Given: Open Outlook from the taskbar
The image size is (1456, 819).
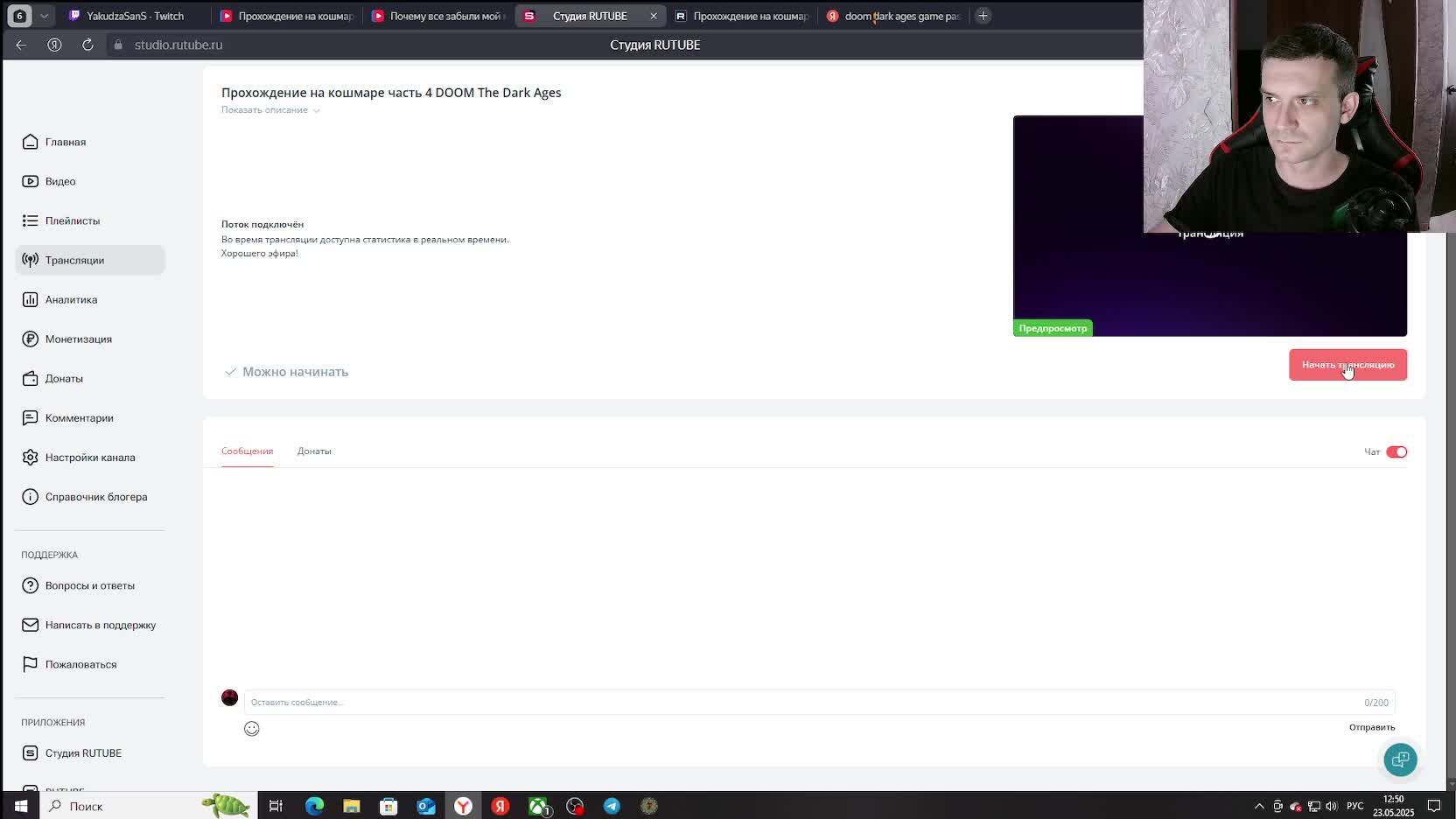Looking at the screenshot, I should [x=426, y=806].
